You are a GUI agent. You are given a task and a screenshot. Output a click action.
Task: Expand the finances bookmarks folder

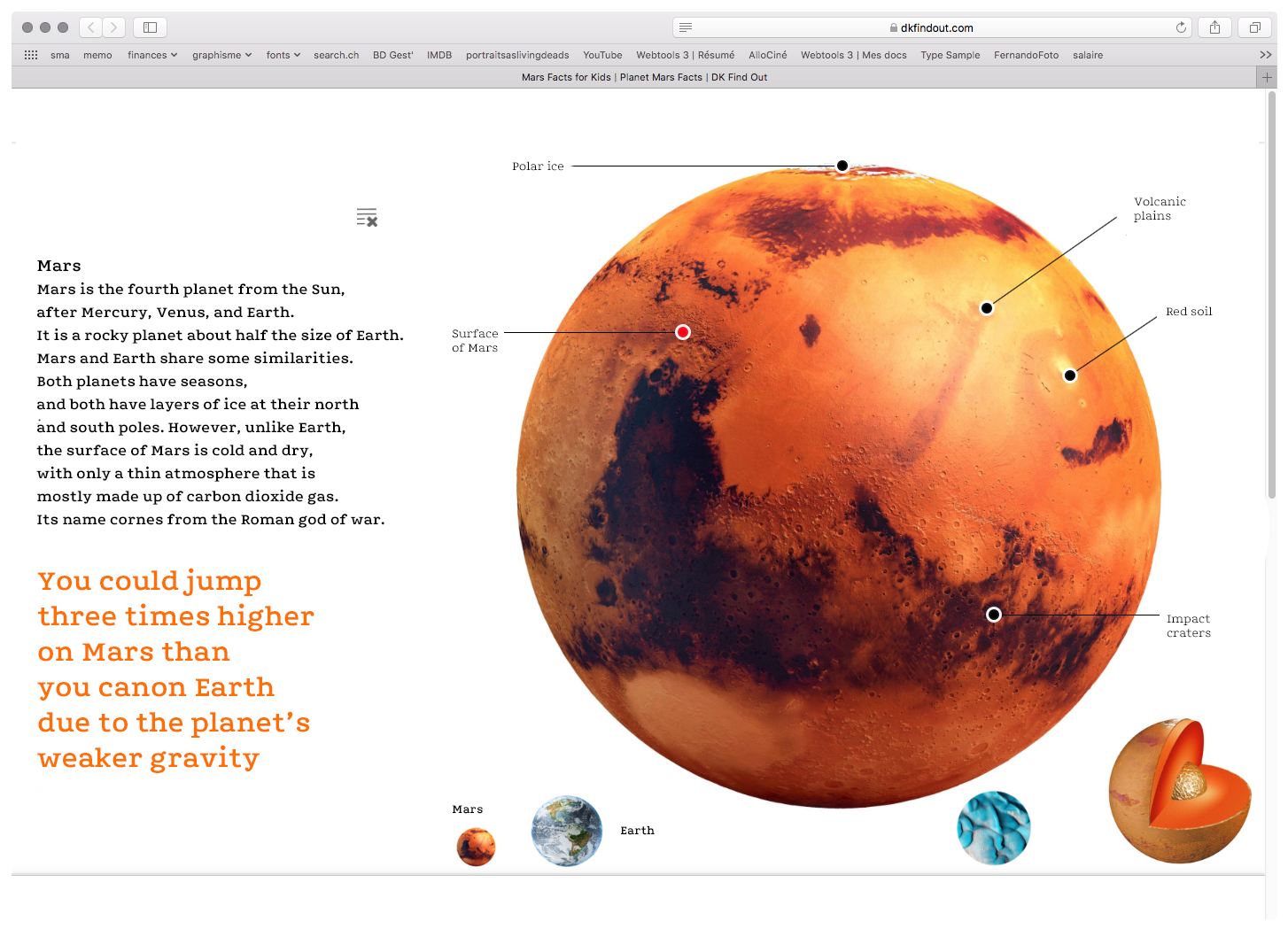point(151,55)
